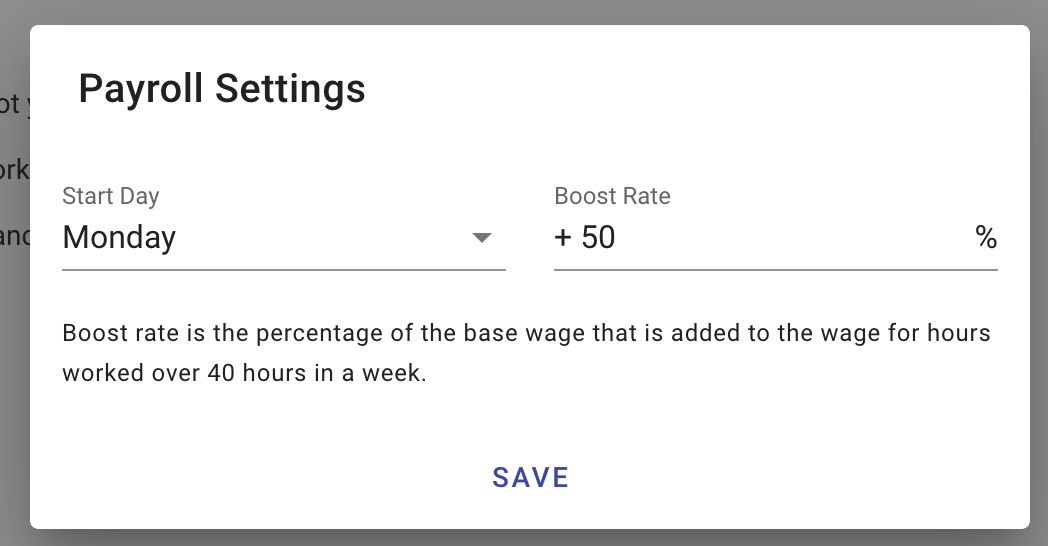Click the Start Day field label
Screen dimensions: 1048x546
click(x=111, y=196)
